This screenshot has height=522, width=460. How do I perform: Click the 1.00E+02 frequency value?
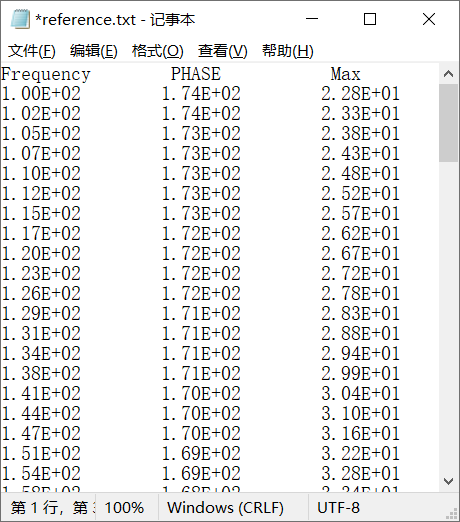(41, 94)
